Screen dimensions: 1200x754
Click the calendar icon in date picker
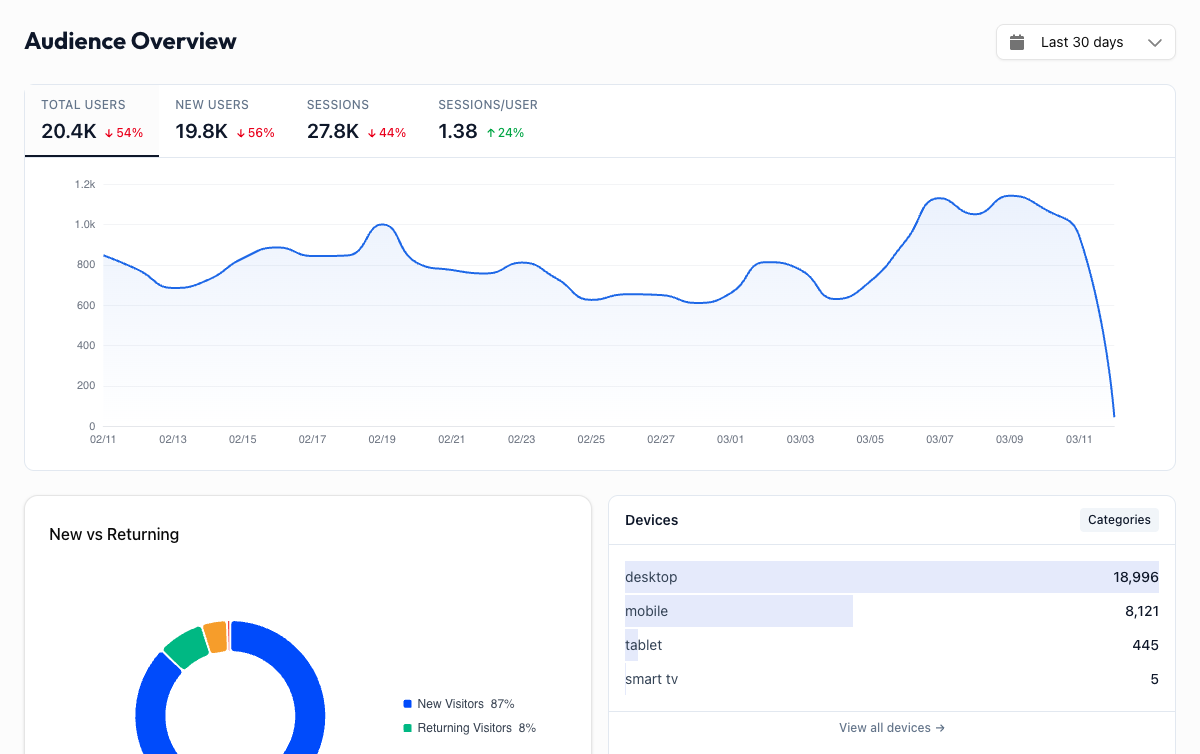(1017, 42)
